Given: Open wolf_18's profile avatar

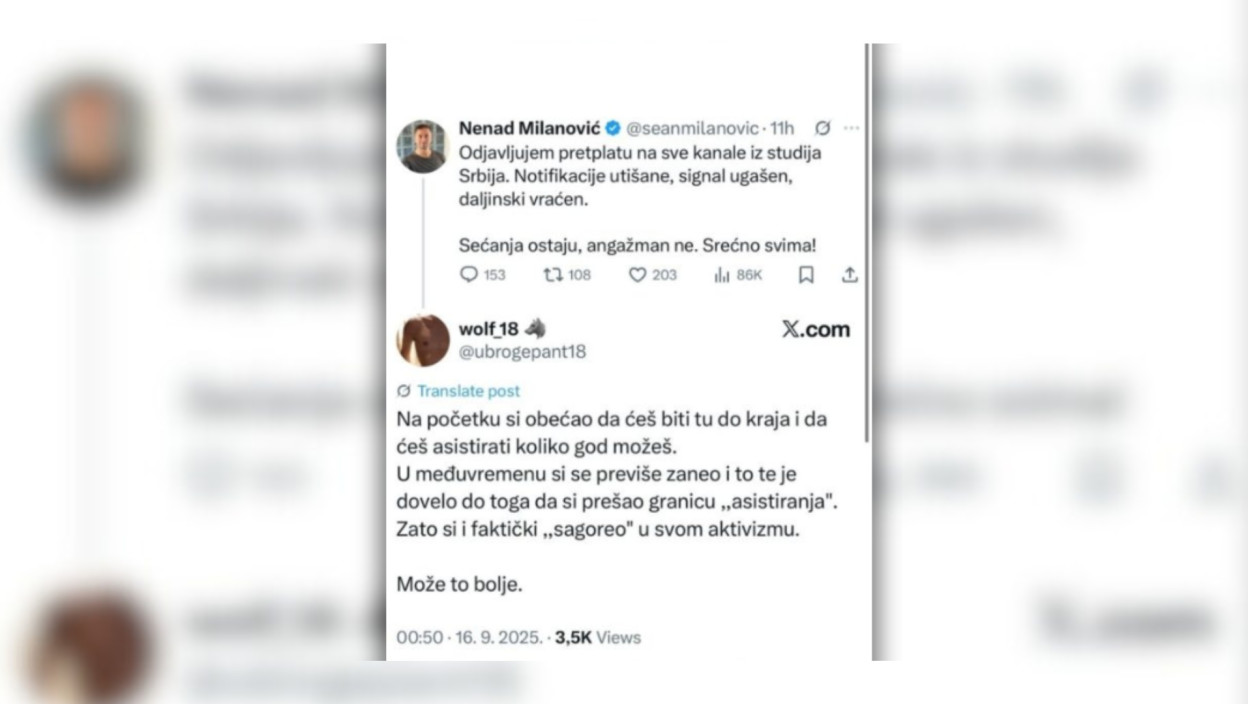Looking at the screenshot, I should click(423, 340).
